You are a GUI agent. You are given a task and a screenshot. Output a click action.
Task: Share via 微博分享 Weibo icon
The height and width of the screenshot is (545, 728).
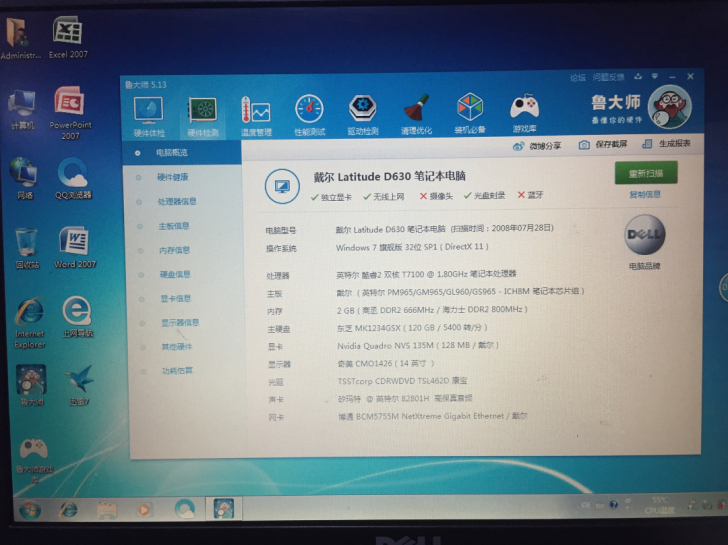[518, 146]
